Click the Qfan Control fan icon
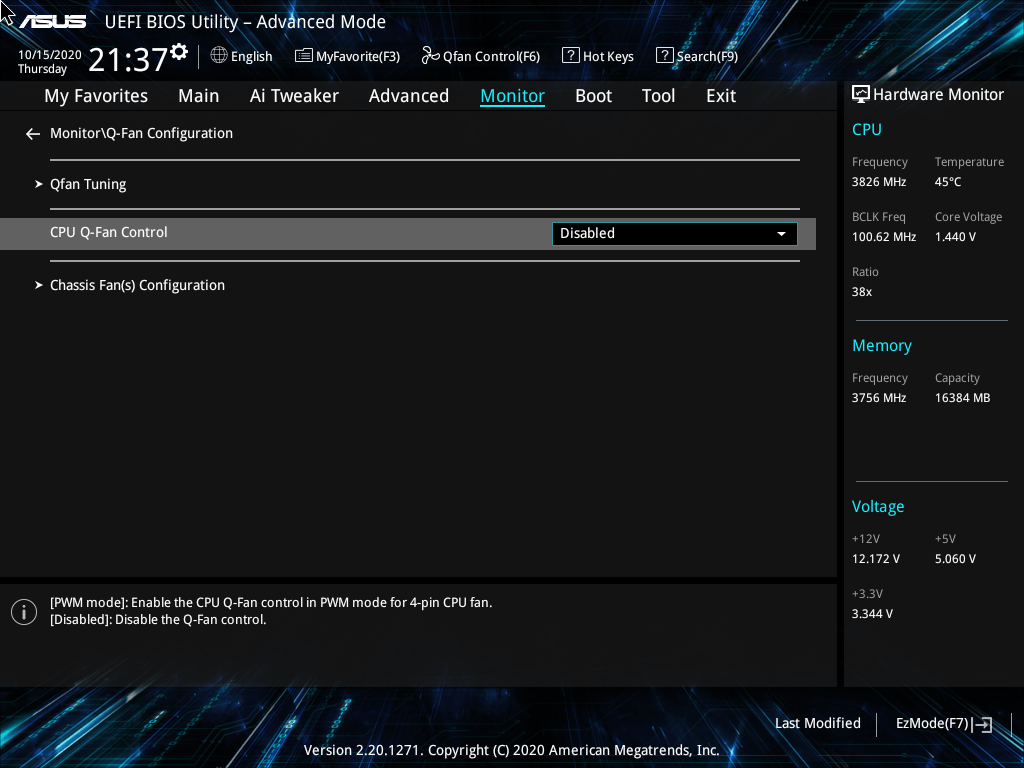Image resolution: width=1024 pixels, height=768 pixels. [430, 56]
